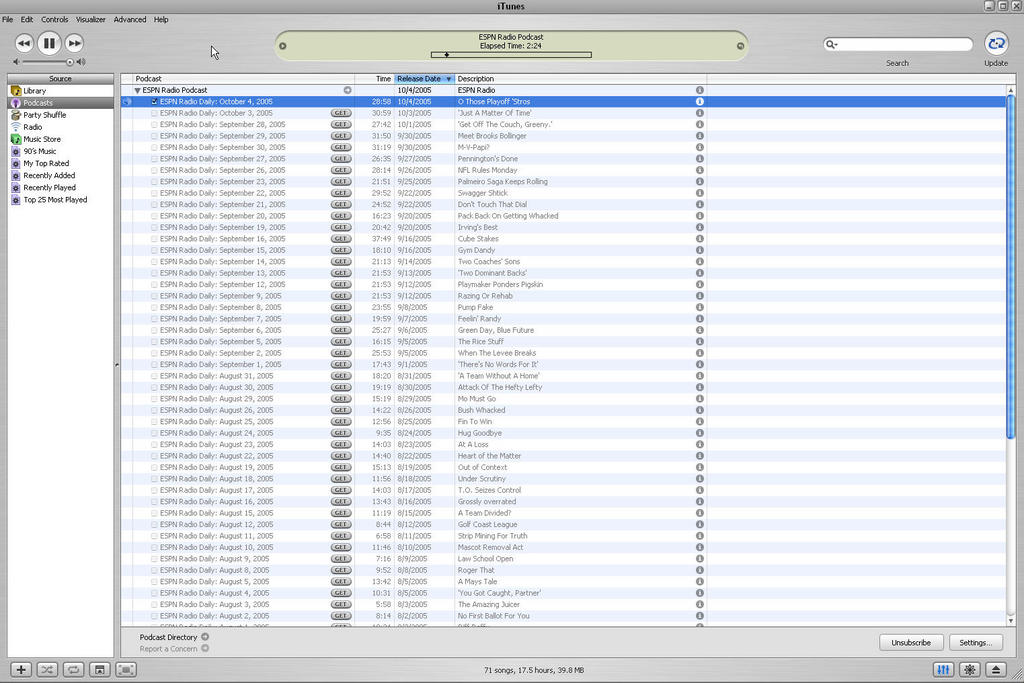
Task: Click the scroll down arrow
Action: click(x=1011, y=620)
